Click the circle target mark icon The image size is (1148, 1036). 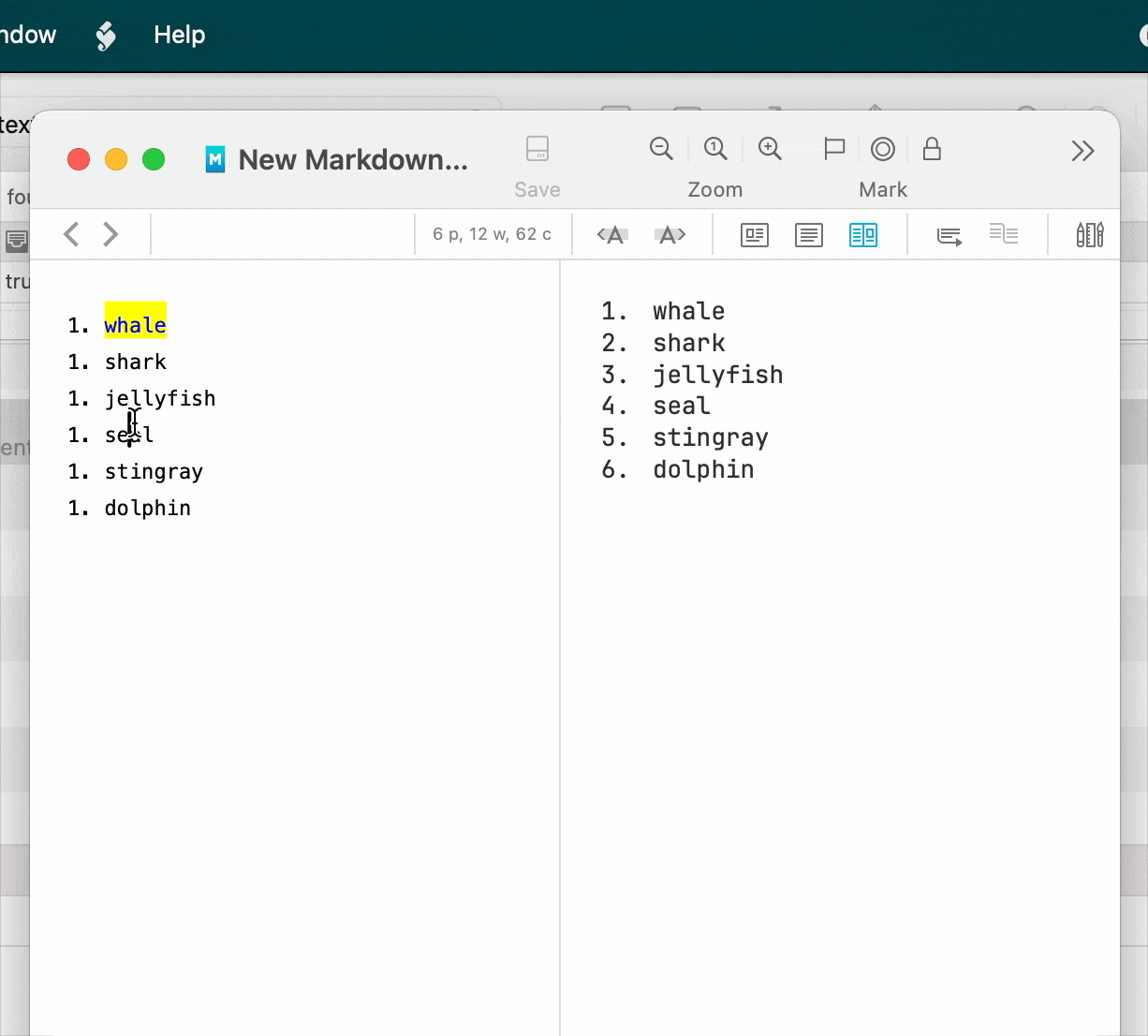(x=882, y=149)
